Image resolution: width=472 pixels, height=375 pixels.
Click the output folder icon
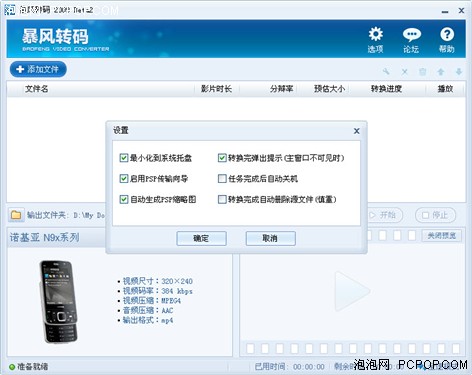click(x=16, y=215)
